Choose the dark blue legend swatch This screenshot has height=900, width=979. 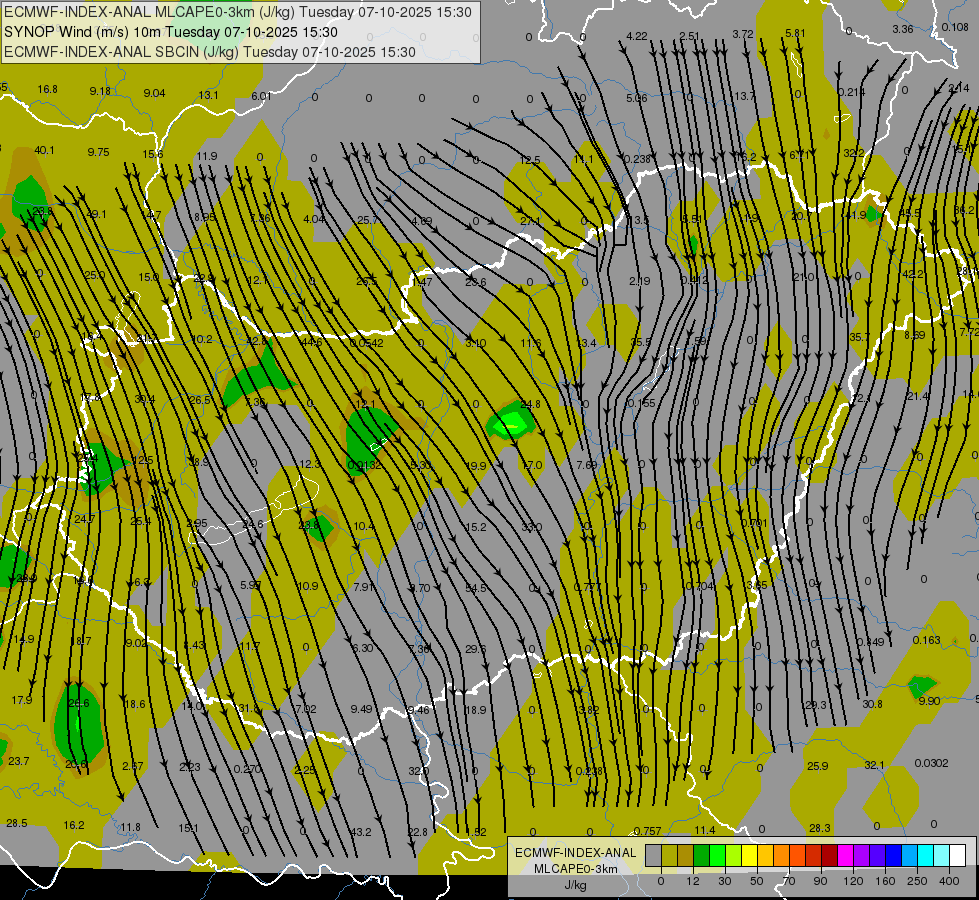893,856
